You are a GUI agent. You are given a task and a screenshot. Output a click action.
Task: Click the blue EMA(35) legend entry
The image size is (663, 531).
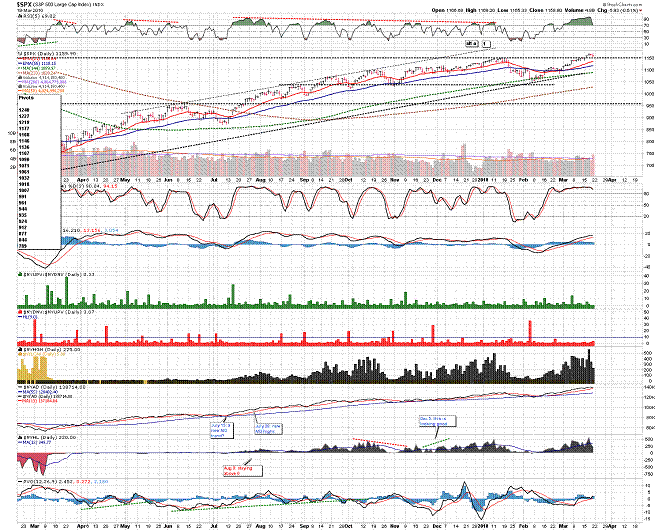click(36, 63)
